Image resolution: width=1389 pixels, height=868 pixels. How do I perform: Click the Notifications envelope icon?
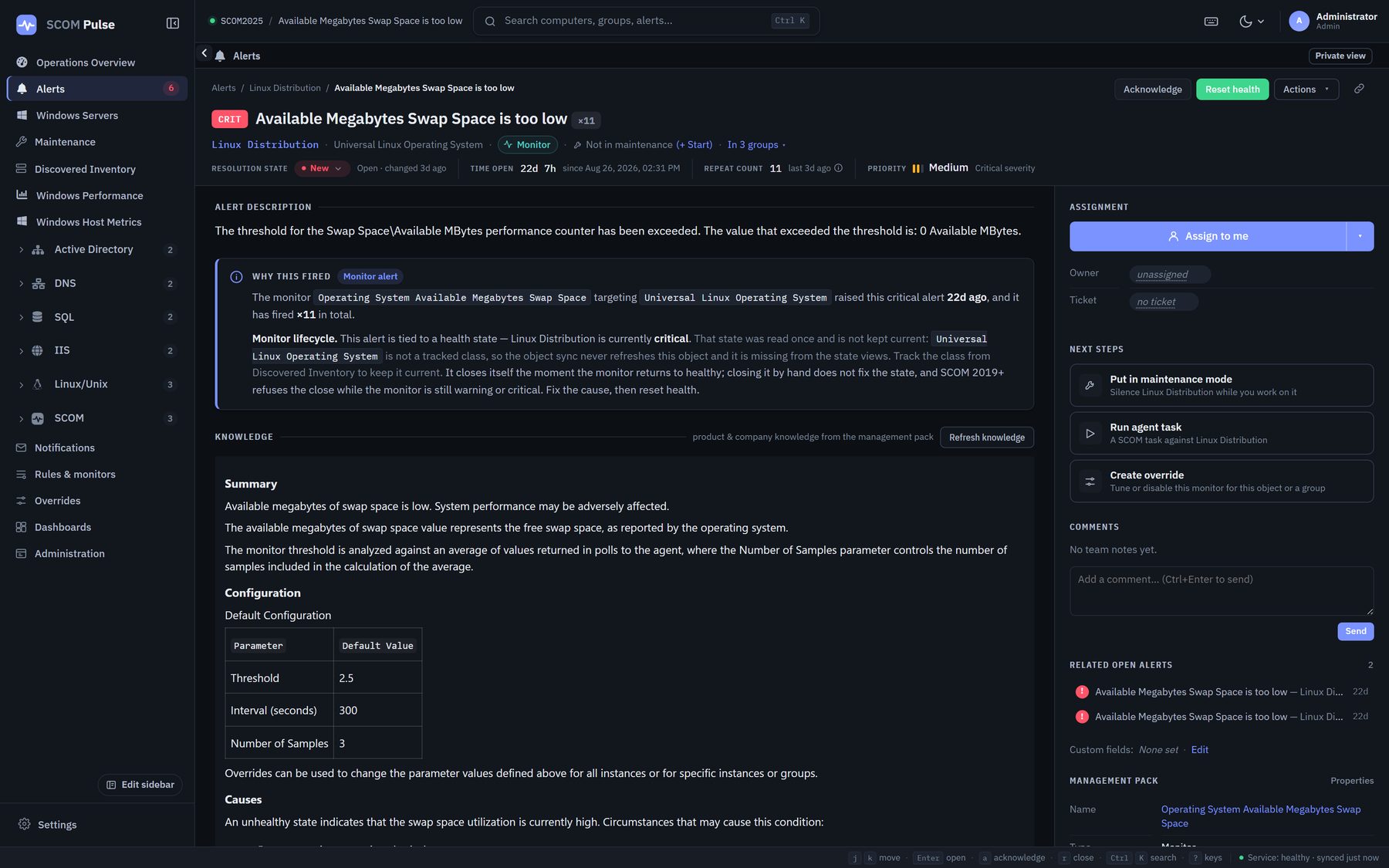click(x=22, y=448)
